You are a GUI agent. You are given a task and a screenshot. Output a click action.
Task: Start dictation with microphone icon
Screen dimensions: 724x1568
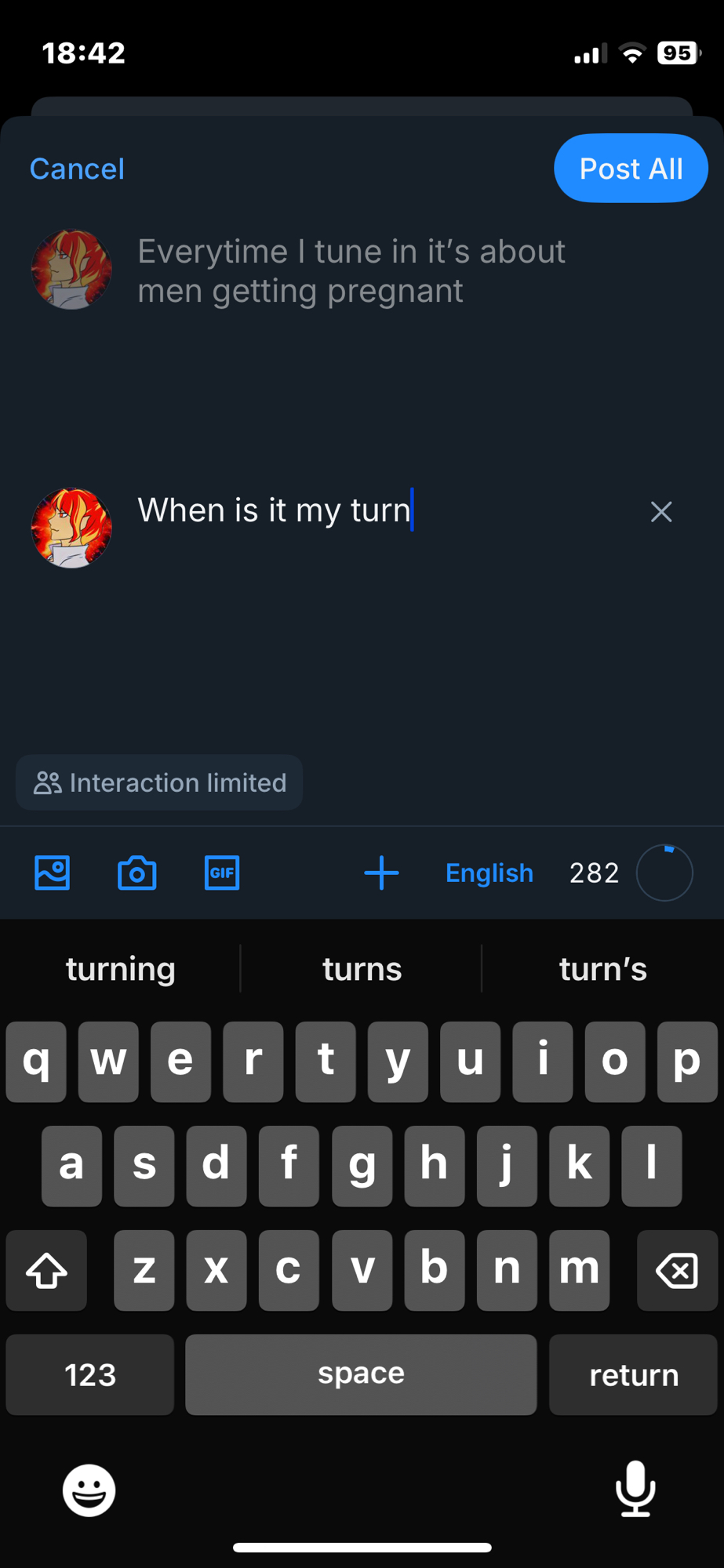tap(635, 1488)
